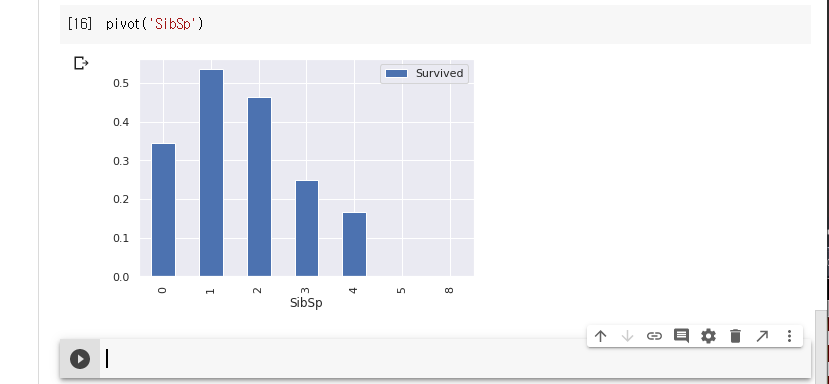This screenshot has height=384, width=829.
Task: Click inside the empty code cell input
Action: point(455,359)
